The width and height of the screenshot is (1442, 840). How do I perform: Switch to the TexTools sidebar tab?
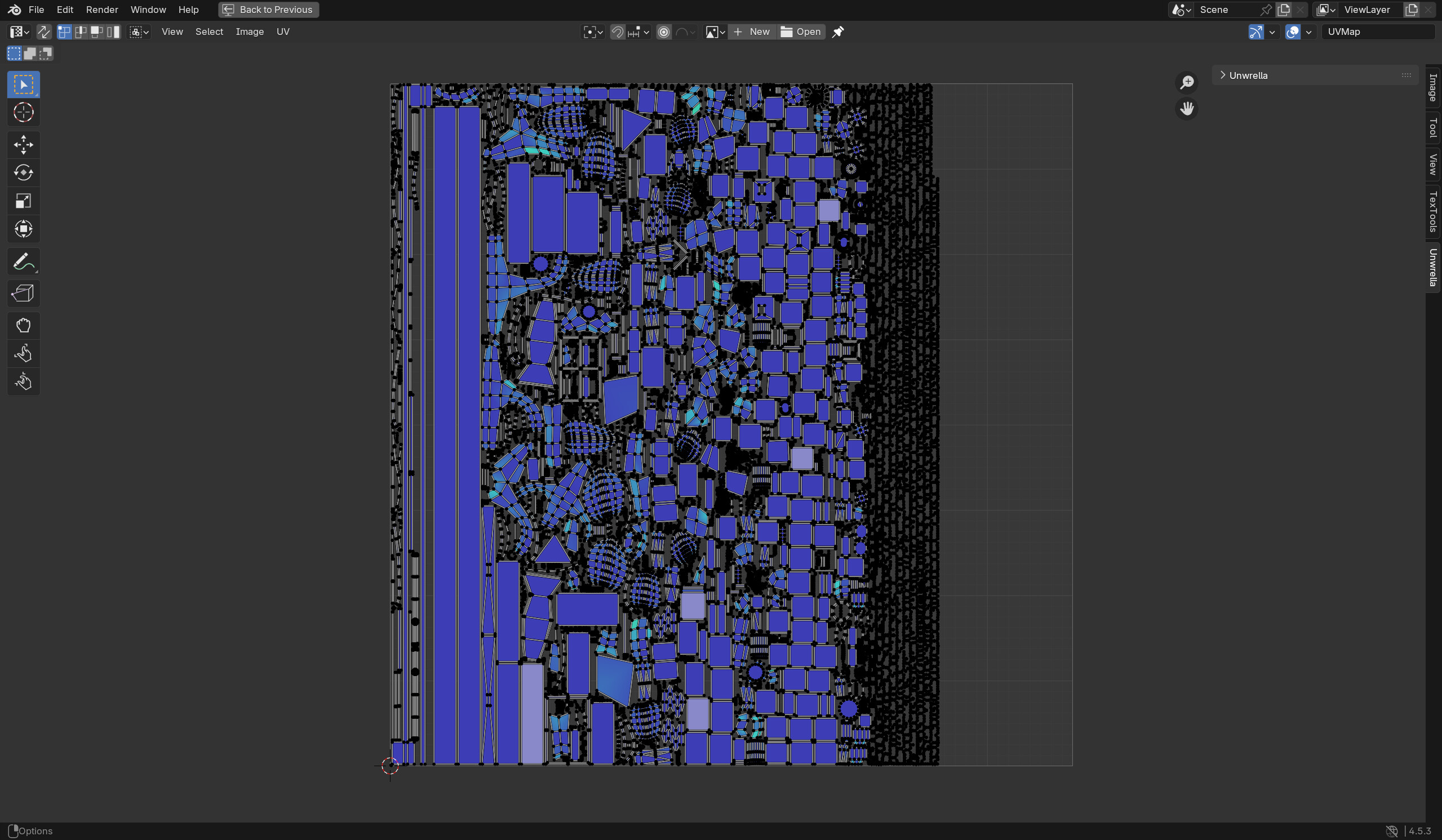(x=1434, y=212)
